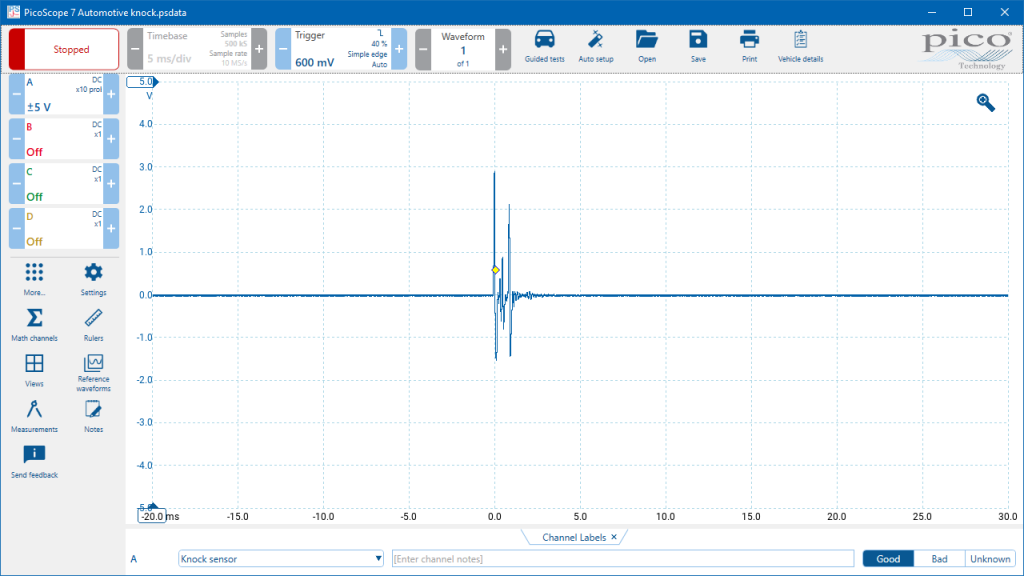Select the Channel Labels tab
Screen dimensions: 1024x576
click(x=574, y=537)
